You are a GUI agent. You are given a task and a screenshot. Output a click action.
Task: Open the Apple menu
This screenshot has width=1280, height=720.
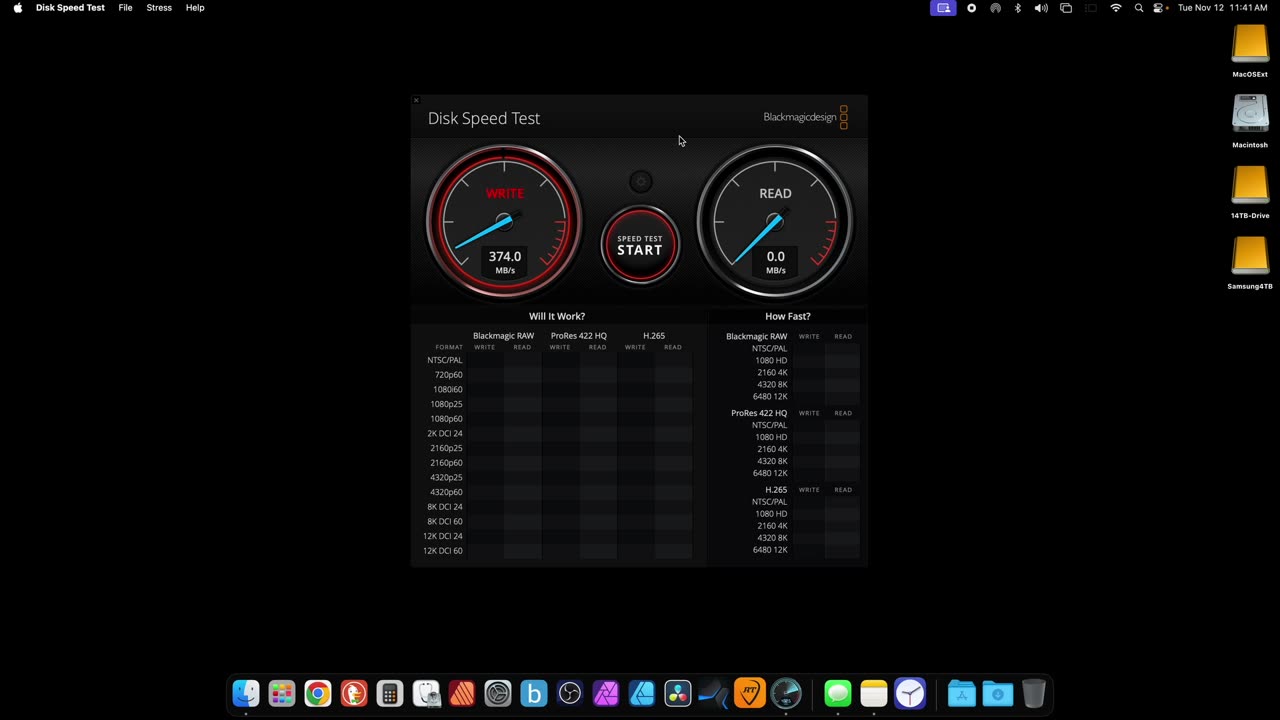(x=17, y=7)
